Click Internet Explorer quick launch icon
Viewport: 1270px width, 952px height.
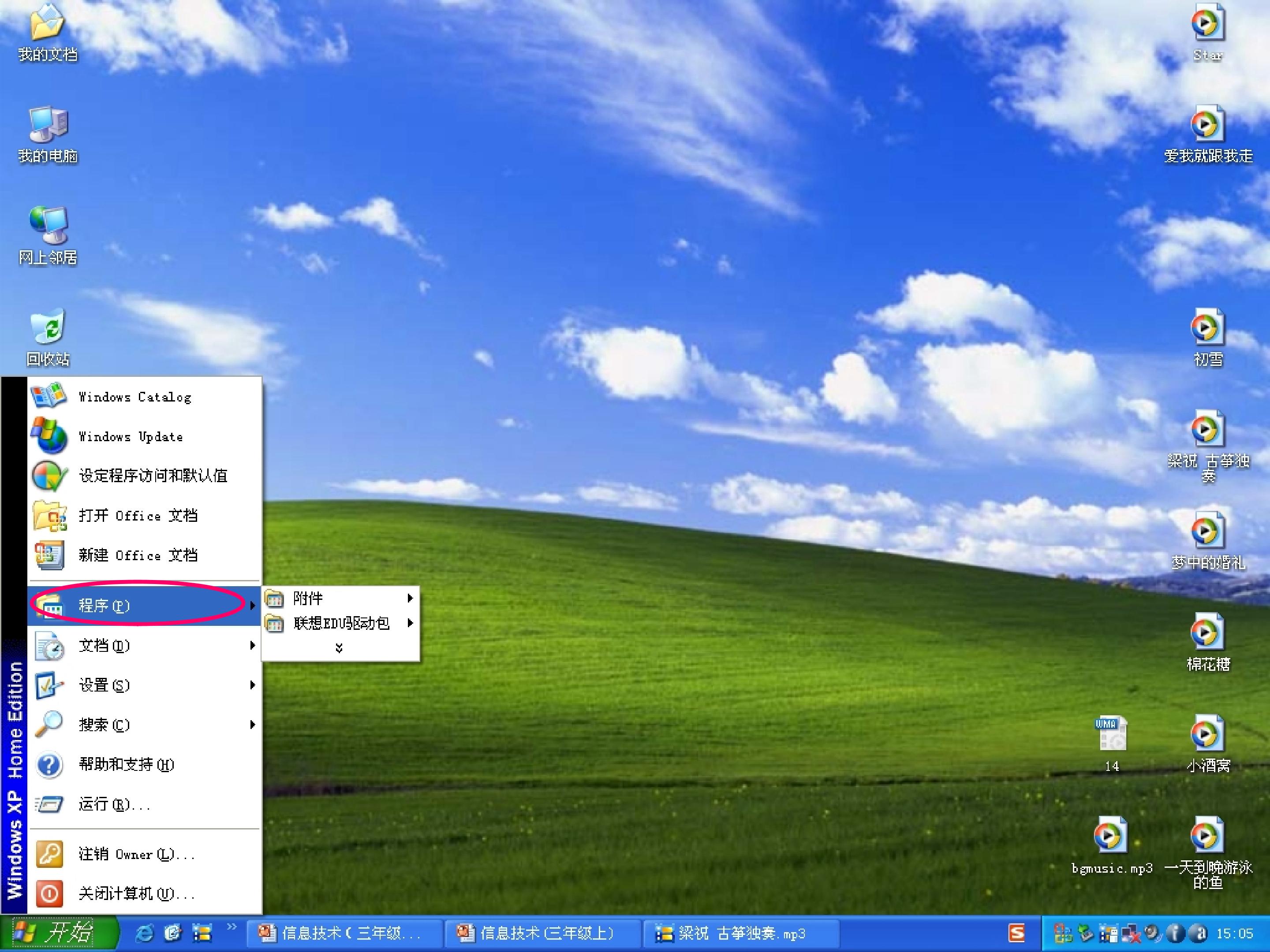click(144, 933)
